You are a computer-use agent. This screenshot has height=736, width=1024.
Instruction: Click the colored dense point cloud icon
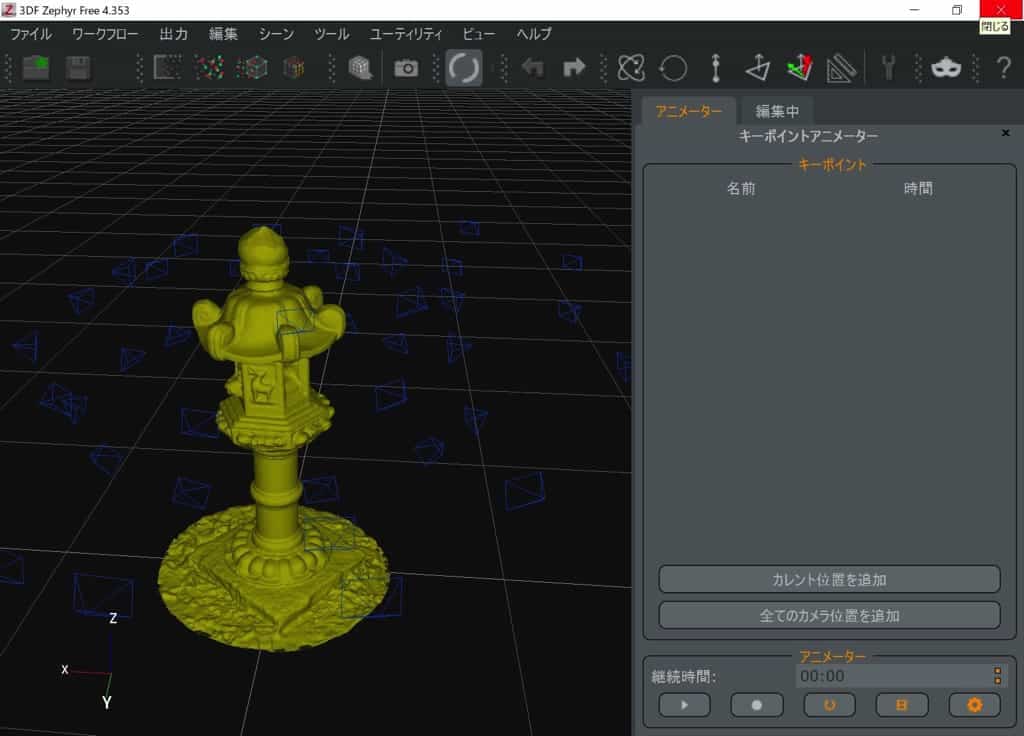(x=209, y=67)
